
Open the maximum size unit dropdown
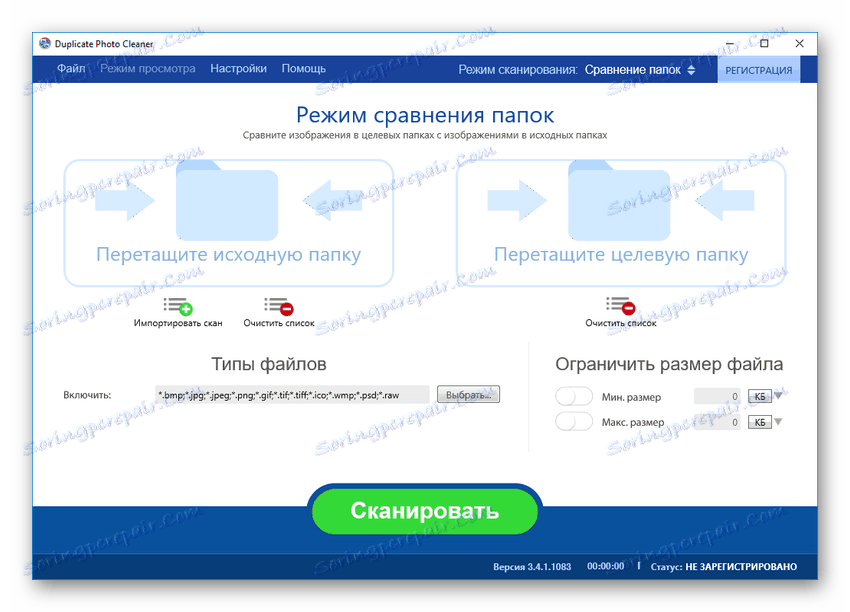tap(765, 422)
